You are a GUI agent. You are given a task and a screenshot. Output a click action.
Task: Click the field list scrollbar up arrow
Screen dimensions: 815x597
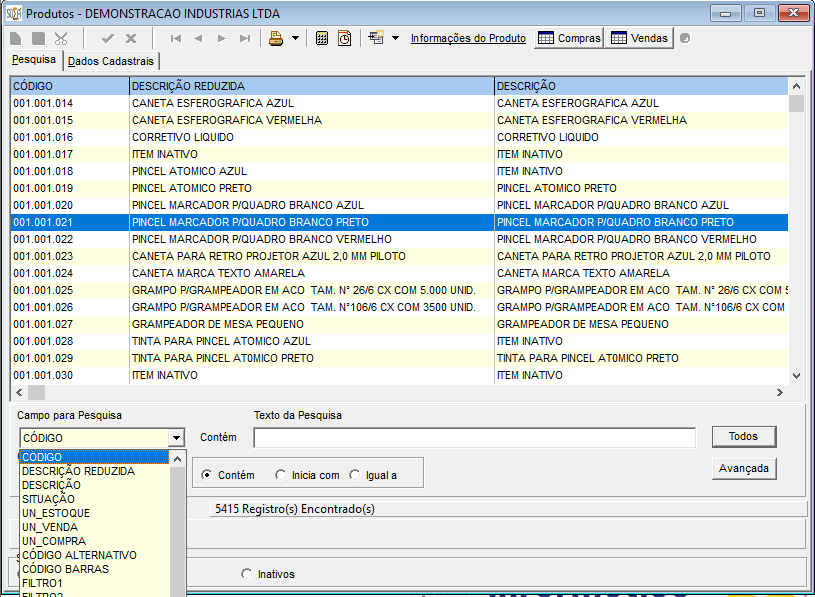pyautogui.click(x=177, y=459)
